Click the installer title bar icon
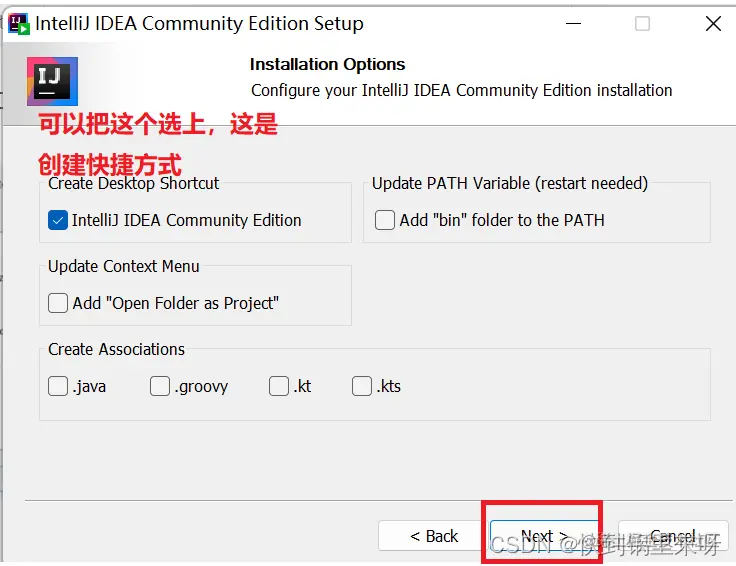Screen dimensions: 736x566 pos(19,24)
